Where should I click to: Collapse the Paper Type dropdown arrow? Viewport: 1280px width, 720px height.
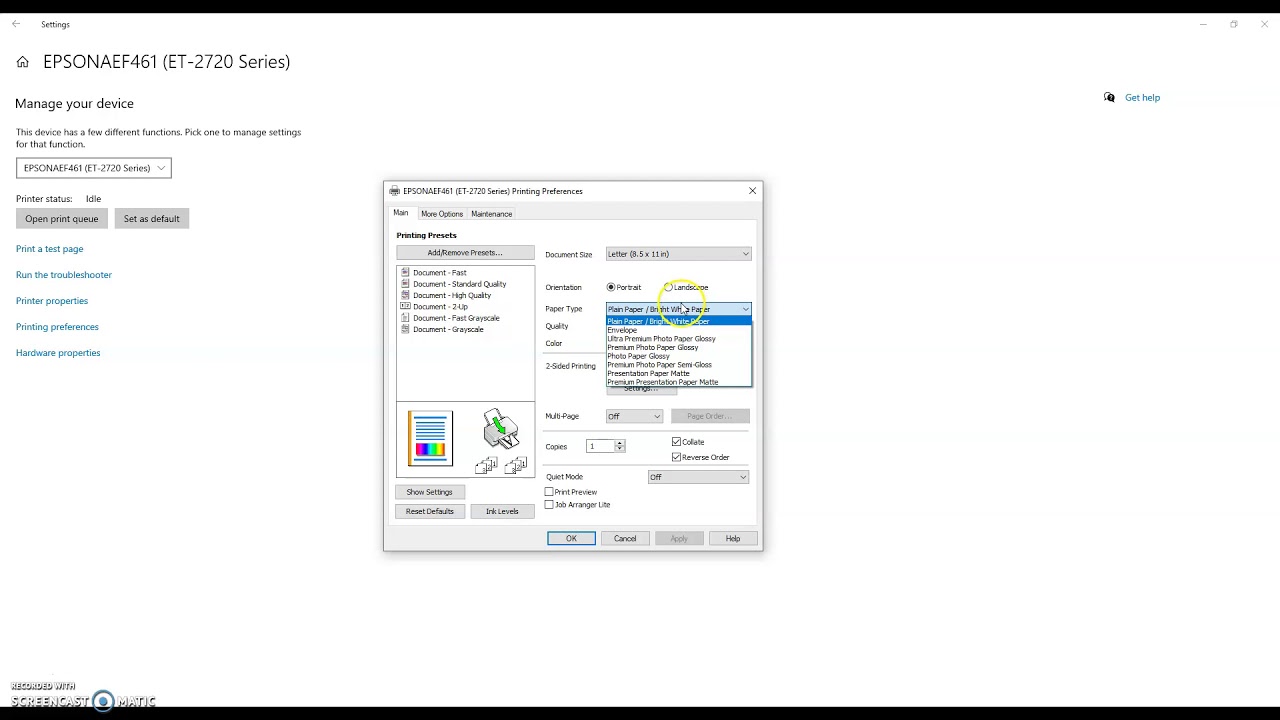pos(745,309)
